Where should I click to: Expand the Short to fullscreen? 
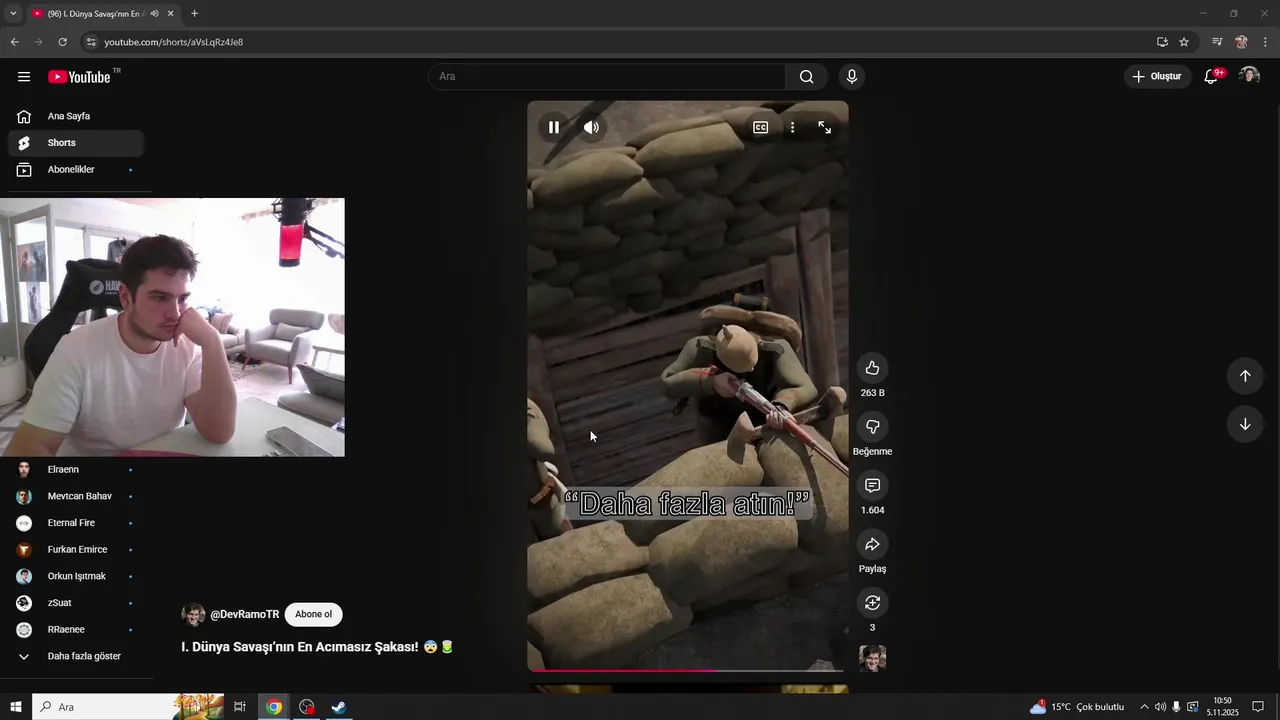[824, 127]
